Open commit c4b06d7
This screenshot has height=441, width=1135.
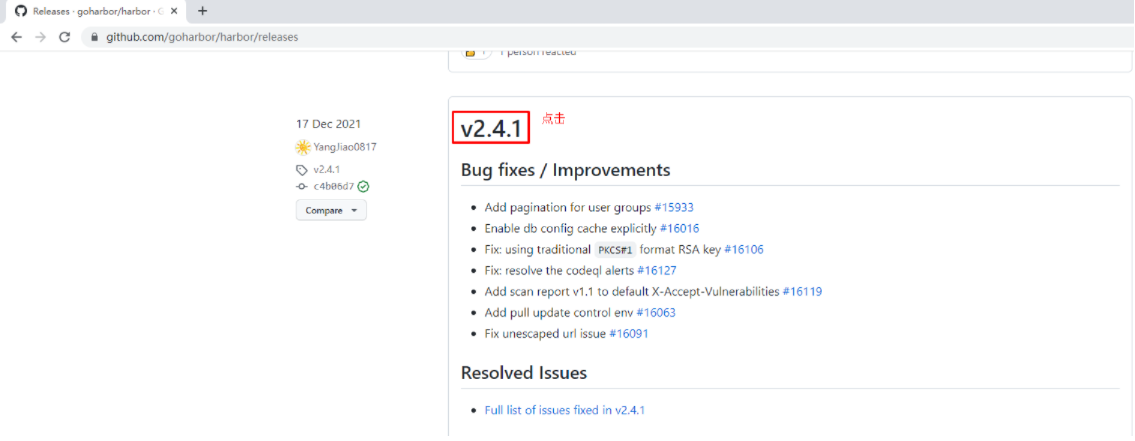click(x=334, y=186)
